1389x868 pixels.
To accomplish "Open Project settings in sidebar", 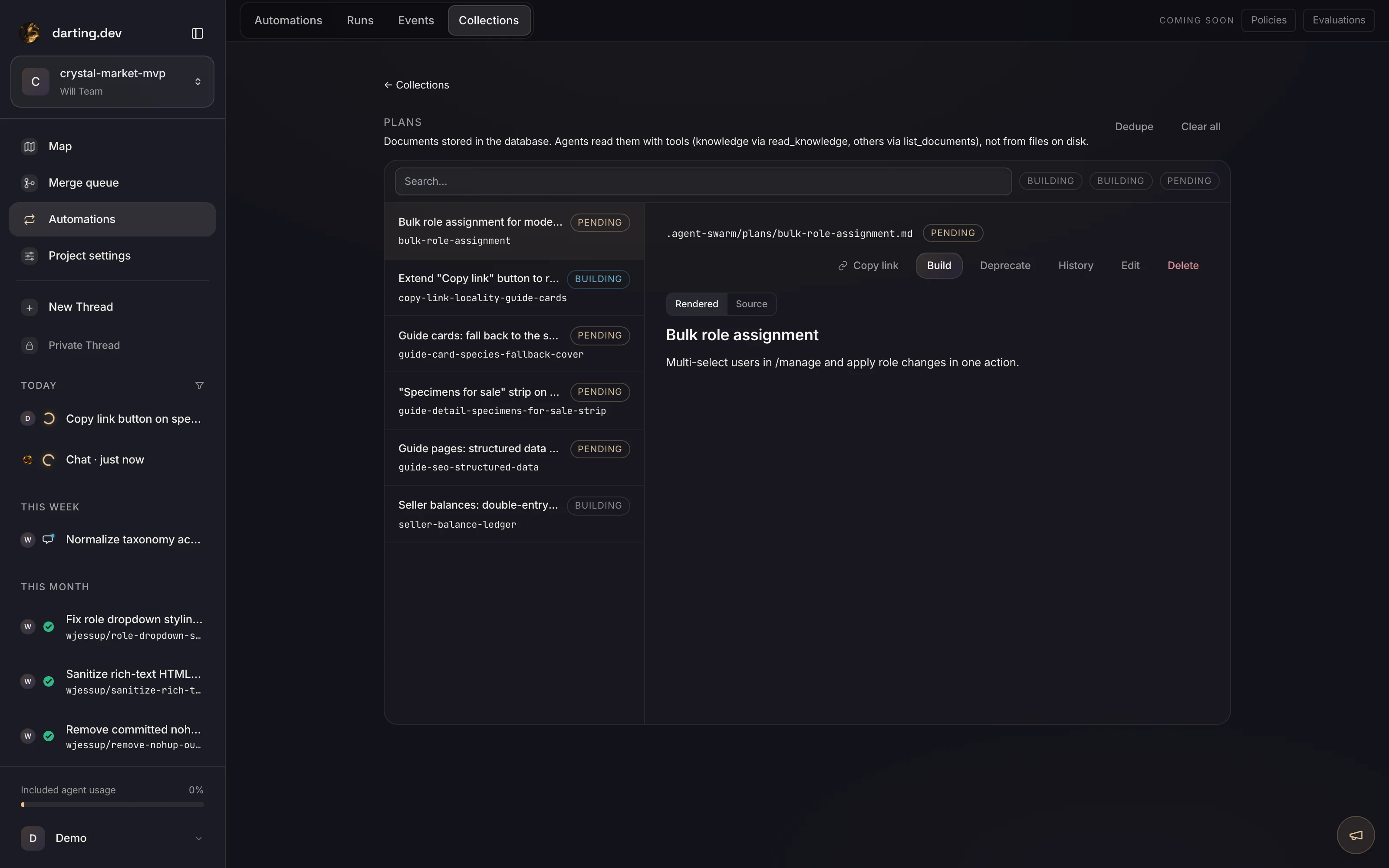I will pyautogui.click(x=112, y=256).
